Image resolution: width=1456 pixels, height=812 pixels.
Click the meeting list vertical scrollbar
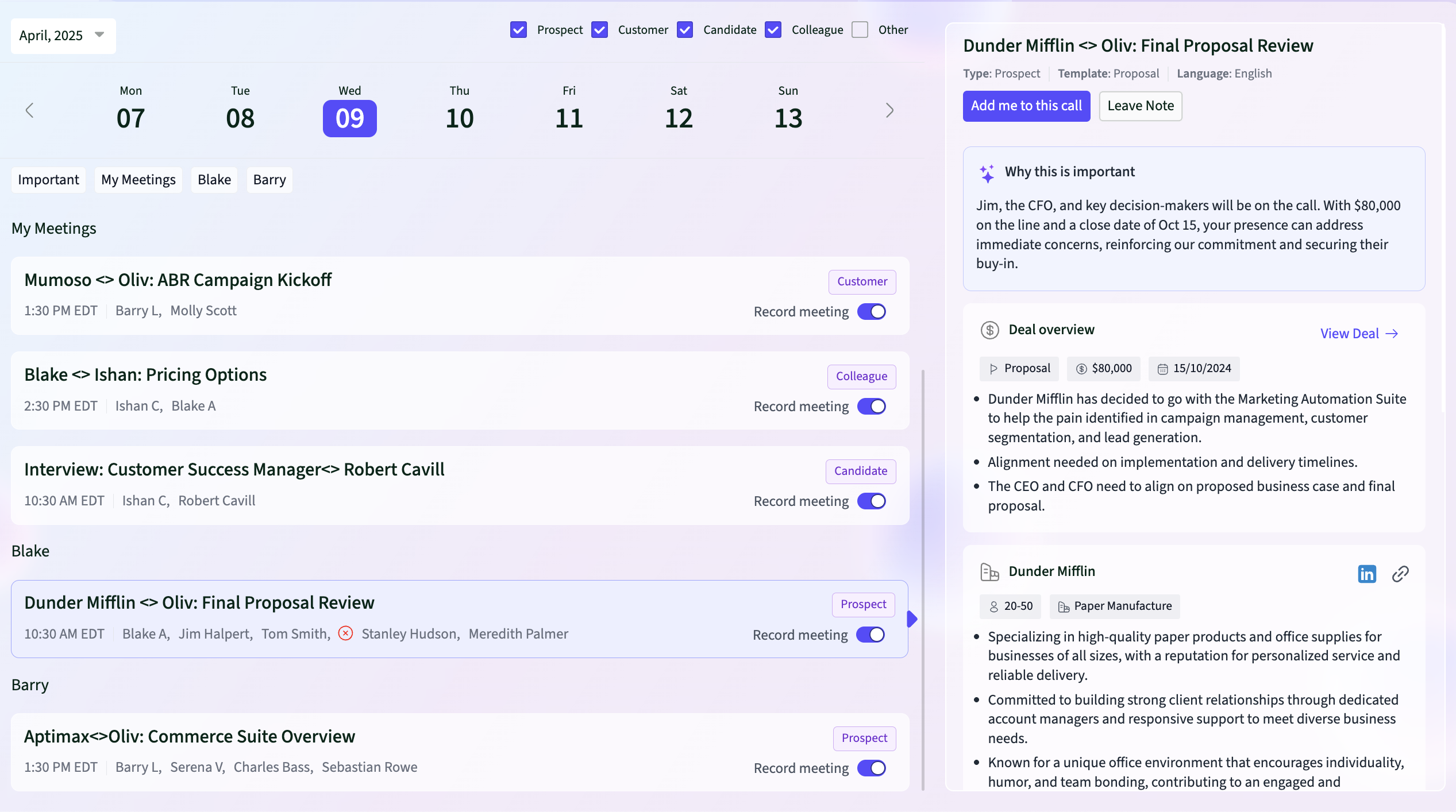(x=923, y=580)
